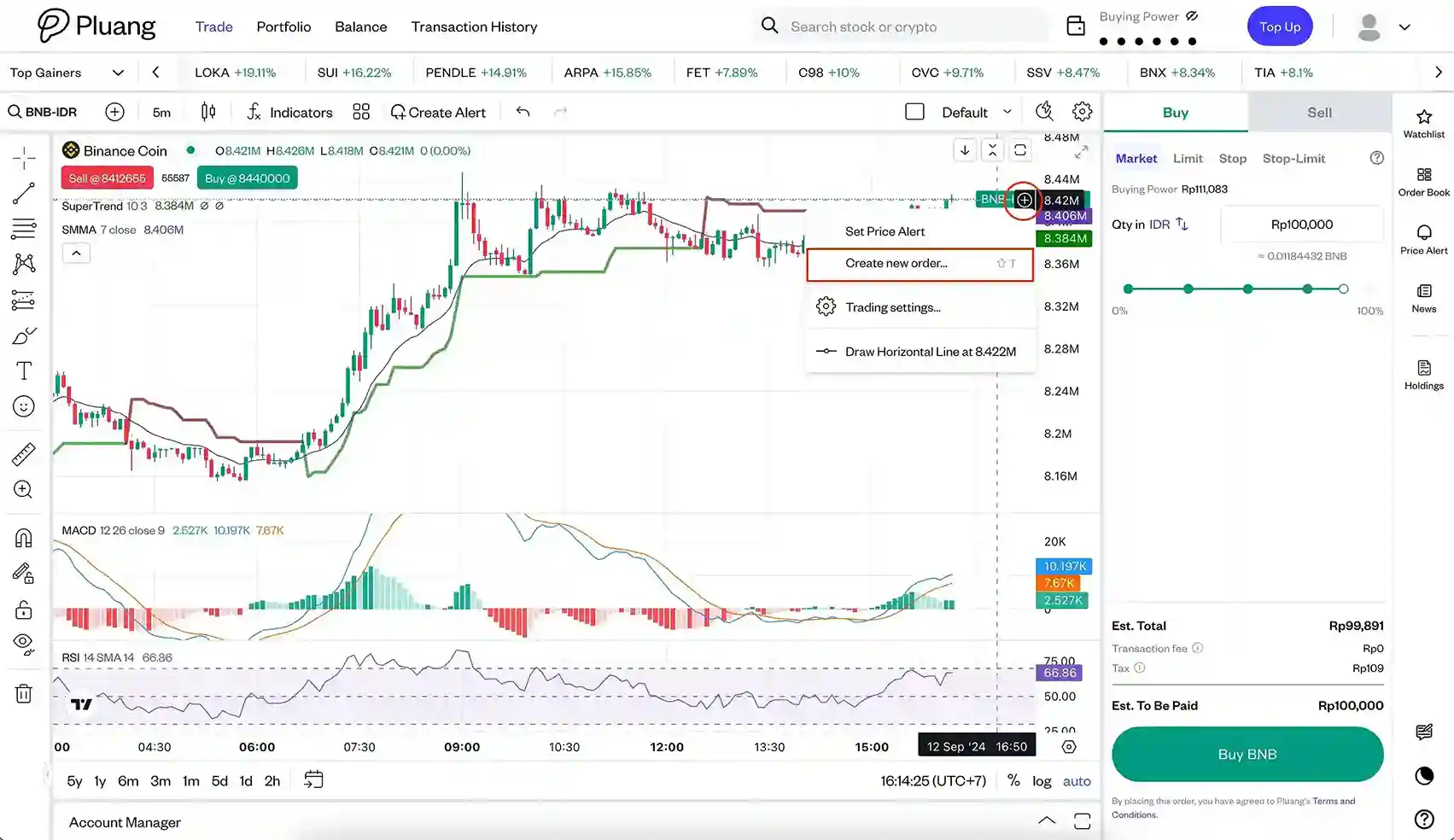Open the BNB-IDR symbol search
Viewport: 1454px width, 840px height.
pos(43,112)
